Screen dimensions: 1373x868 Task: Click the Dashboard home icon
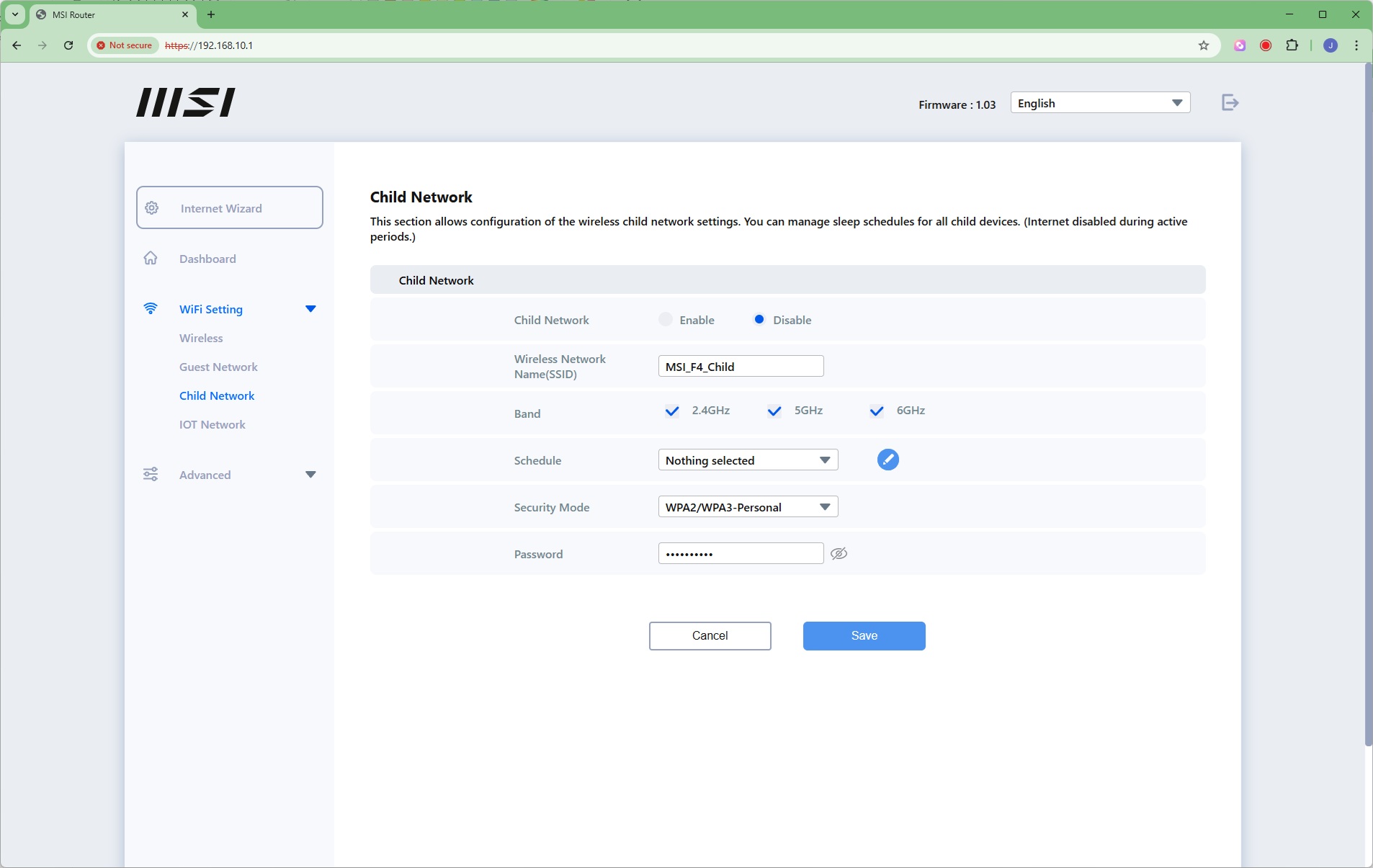(x=151, y=259)
